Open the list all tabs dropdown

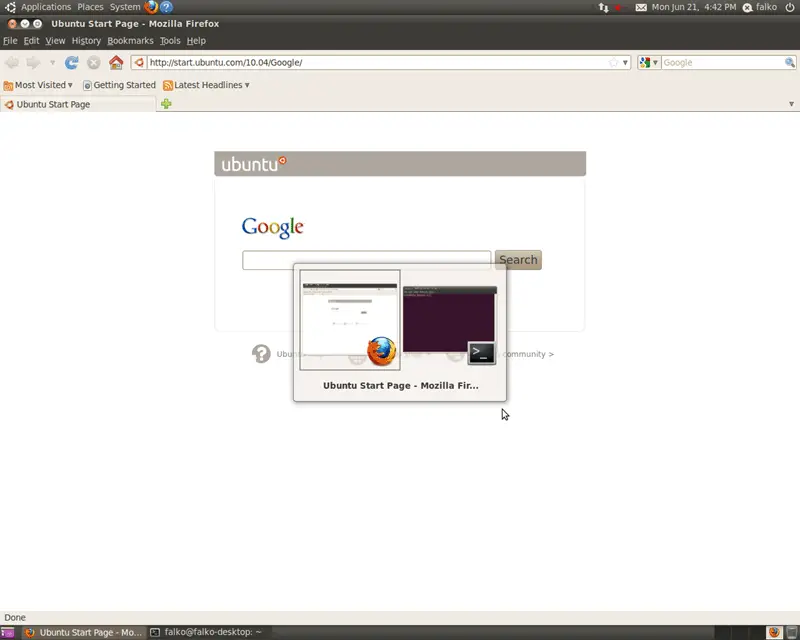(791, 104)
